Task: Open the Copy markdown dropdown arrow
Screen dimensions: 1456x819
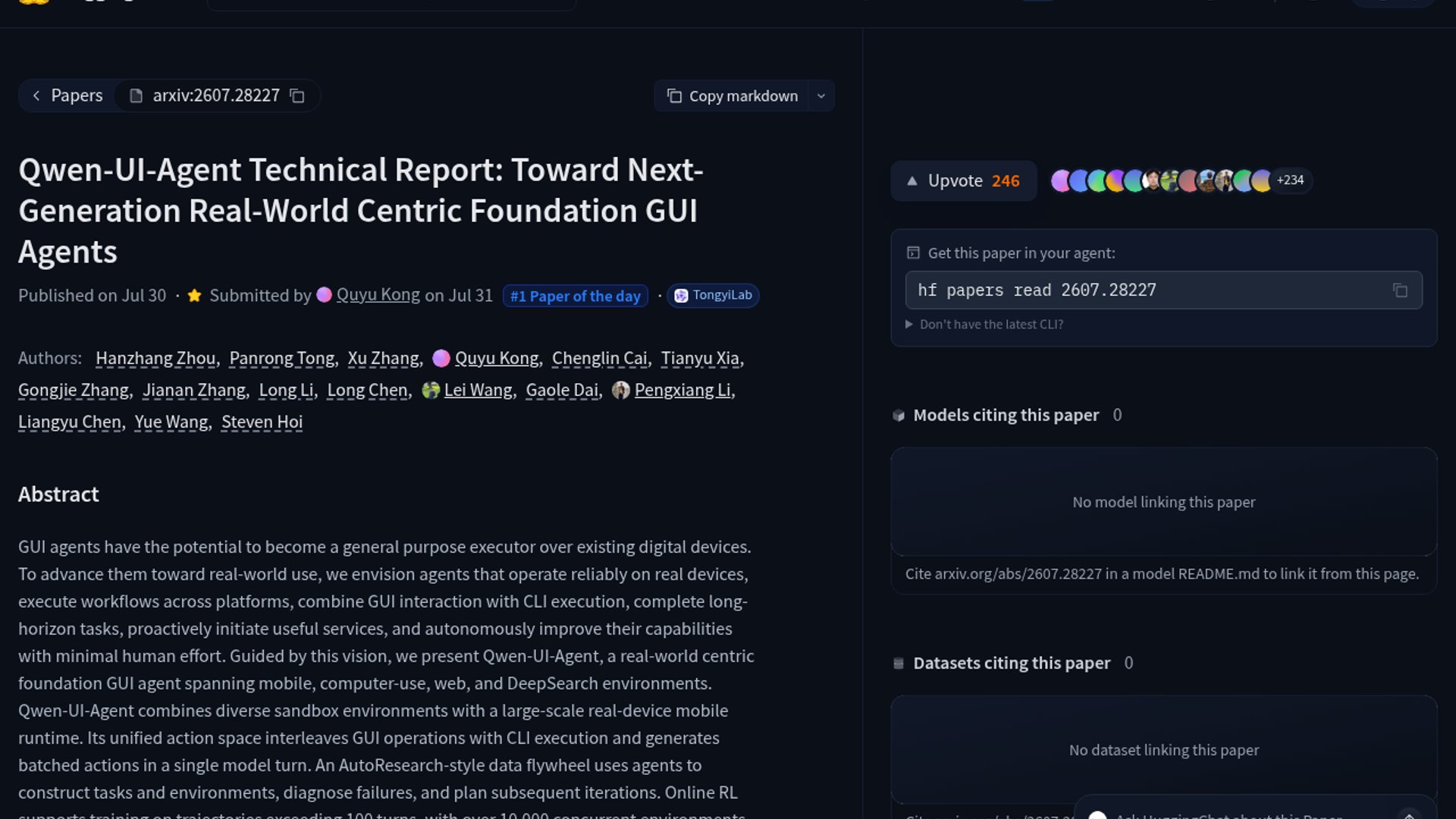Action: 821,96
